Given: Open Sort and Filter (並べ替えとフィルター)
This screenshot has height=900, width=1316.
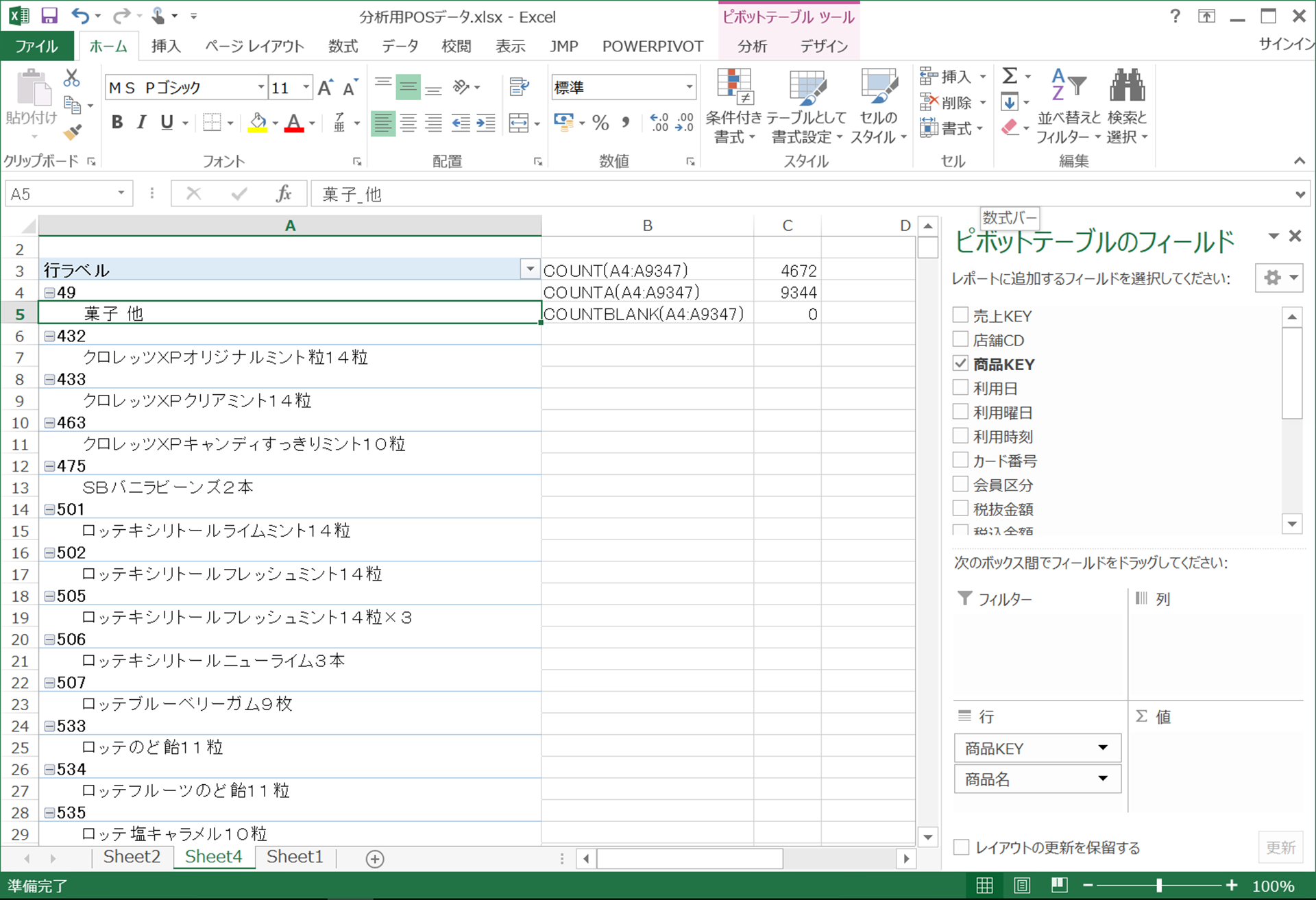Looking at the screenshot, I should [1068, 107].
